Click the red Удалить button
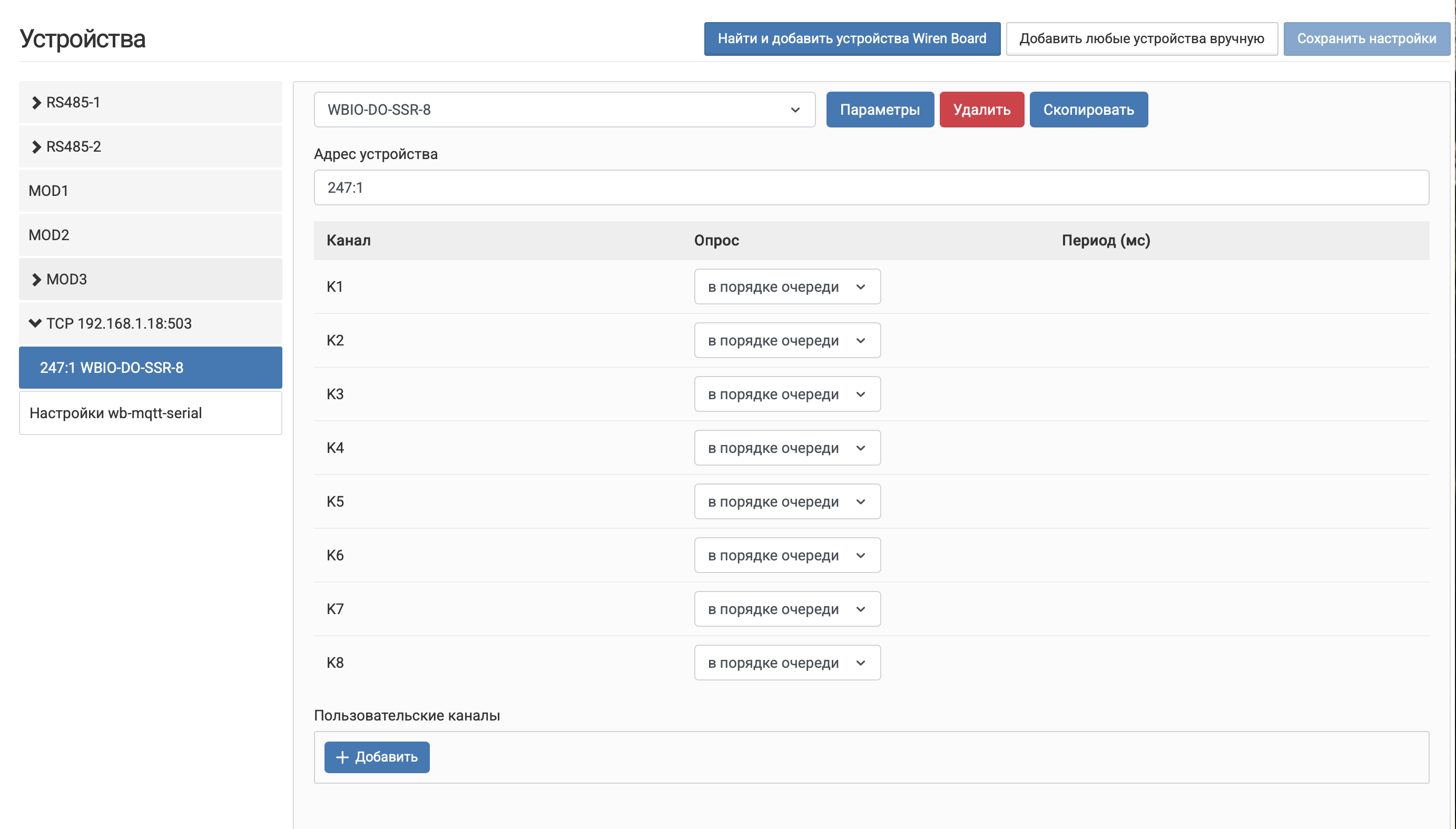 pos(981,110)
